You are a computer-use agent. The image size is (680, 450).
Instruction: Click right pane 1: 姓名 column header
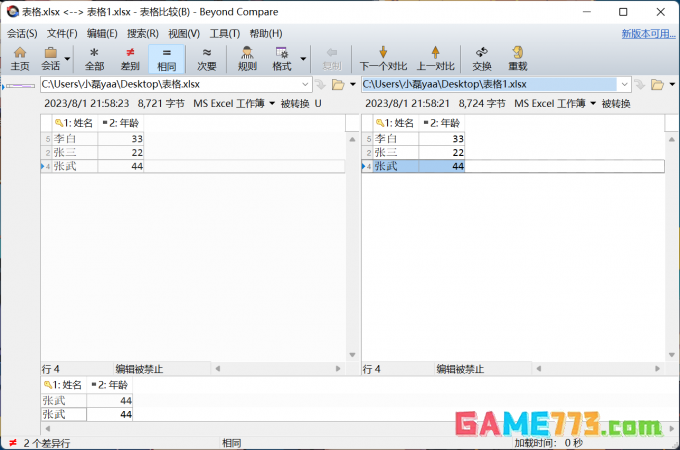coord(396,123)
